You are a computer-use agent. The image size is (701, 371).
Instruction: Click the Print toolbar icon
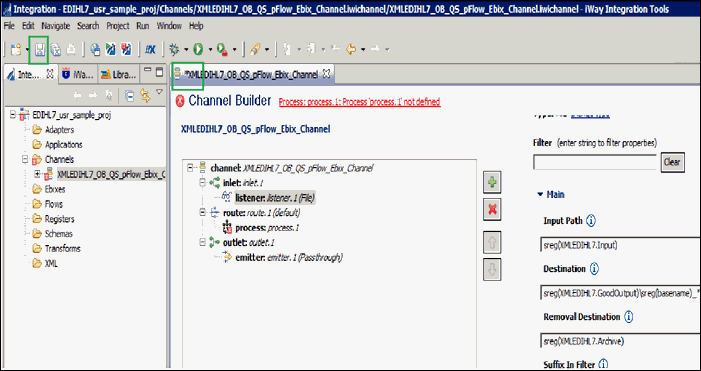(71, 50)
